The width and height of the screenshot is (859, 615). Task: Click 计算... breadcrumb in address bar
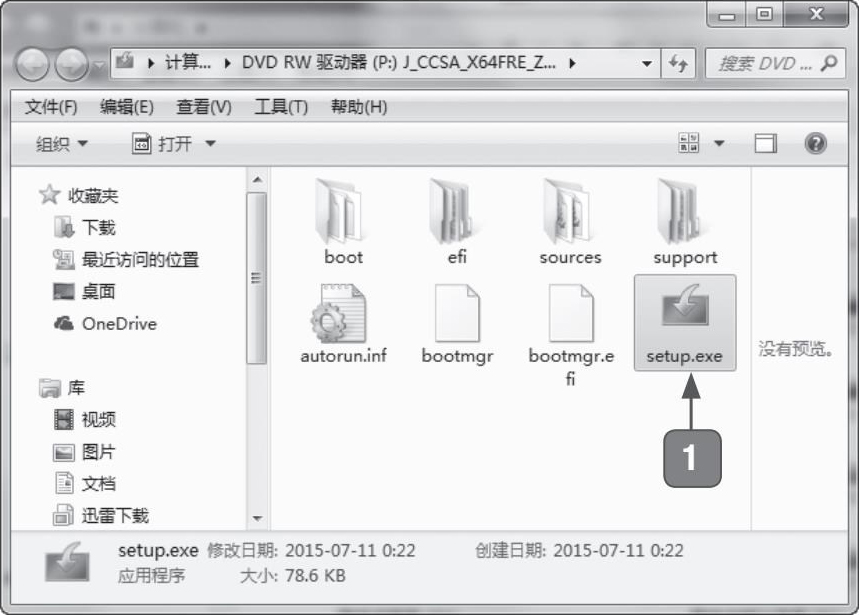tap(187, 63)
